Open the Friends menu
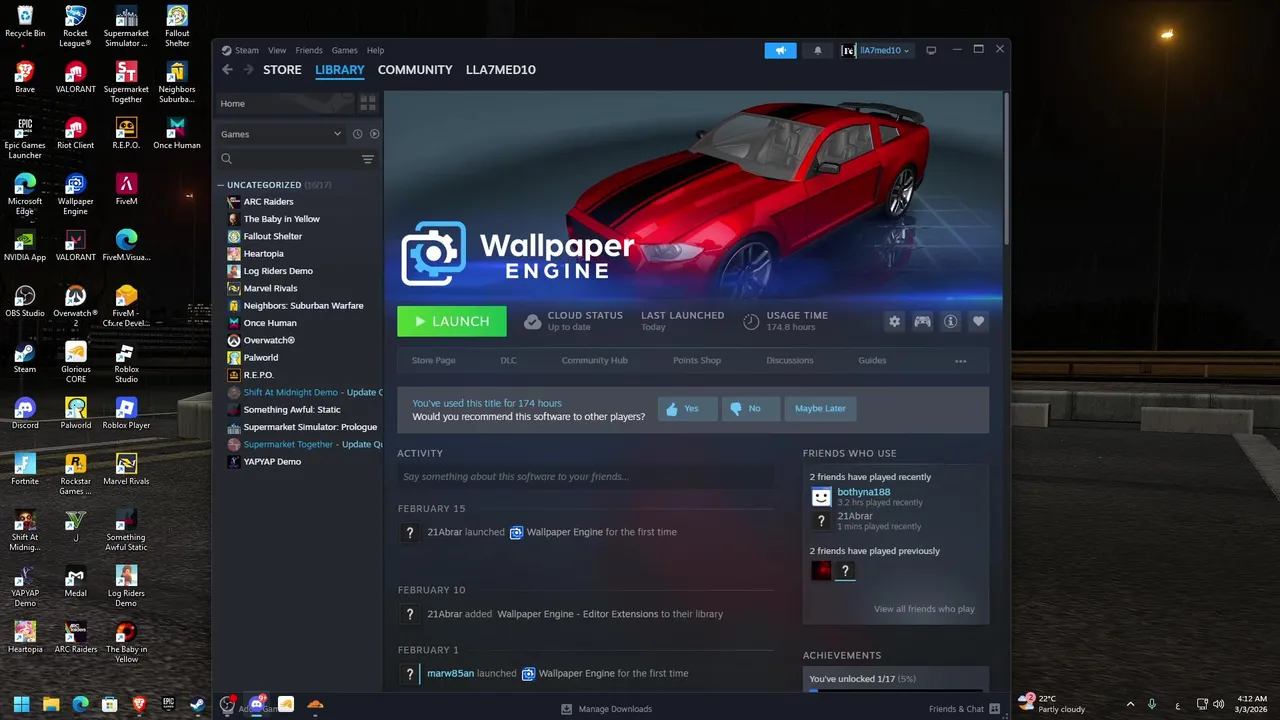 coord(309,50)
